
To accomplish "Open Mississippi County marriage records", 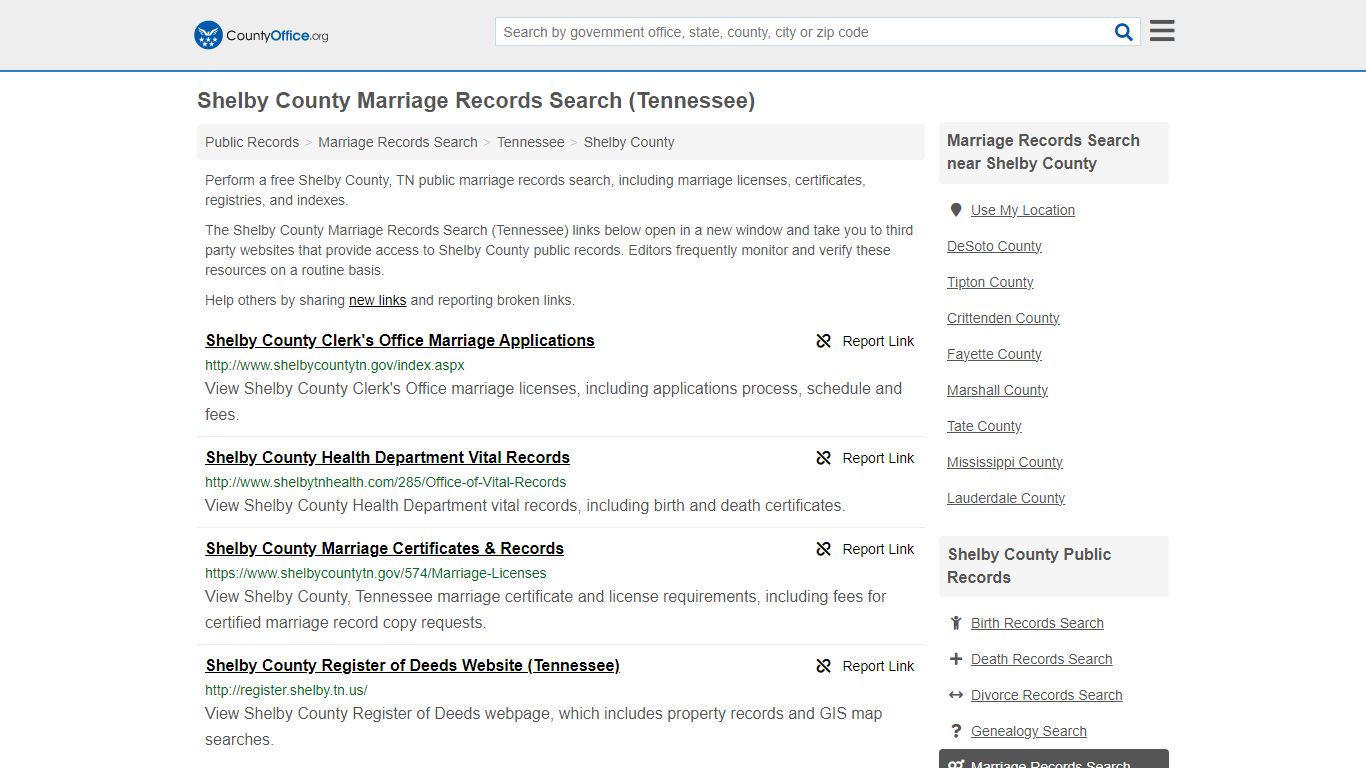I will pos(1005,462).
